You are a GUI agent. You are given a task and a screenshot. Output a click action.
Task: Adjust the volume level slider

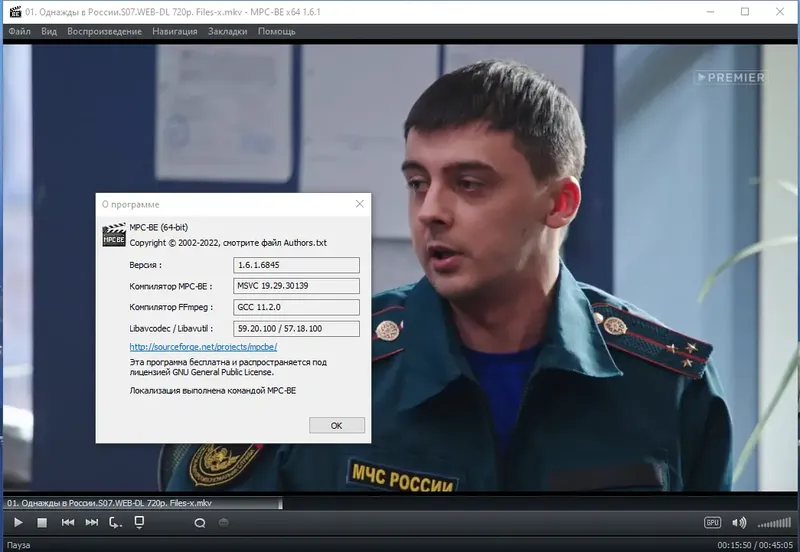[x=774, y=523]
